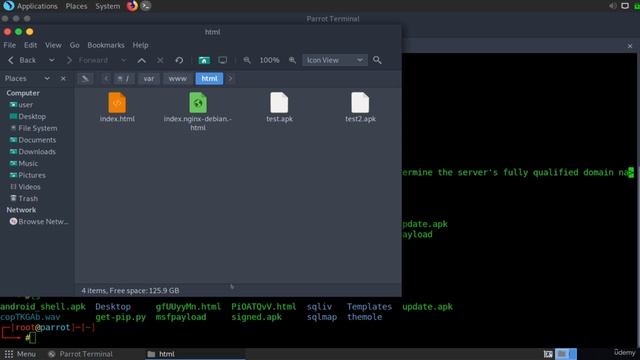The image size is (640, 360).
Task: Open the index.html file icon
Action: [x=117, y=102]
